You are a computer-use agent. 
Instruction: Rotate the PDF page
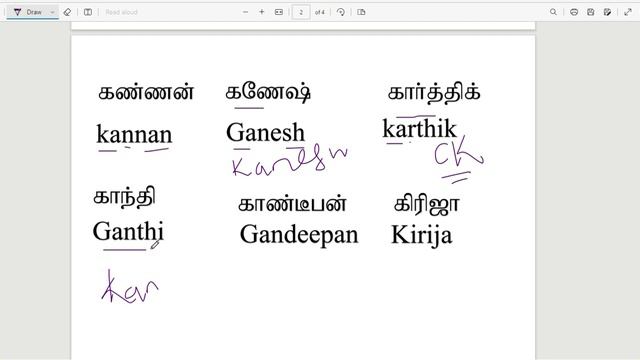click(x=341, y=12)
